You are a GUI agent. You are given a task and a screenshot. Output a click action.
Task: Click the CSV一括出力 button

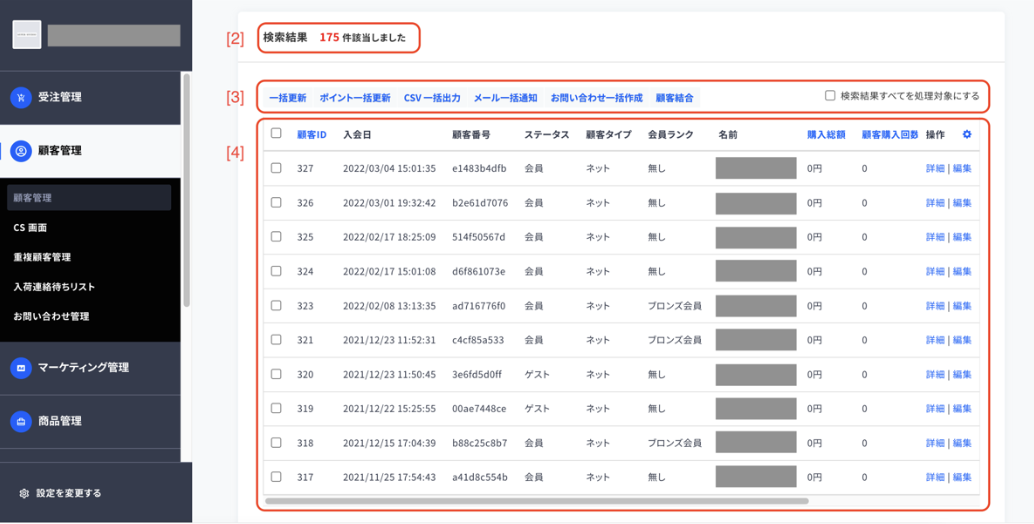tap(432, 98)
